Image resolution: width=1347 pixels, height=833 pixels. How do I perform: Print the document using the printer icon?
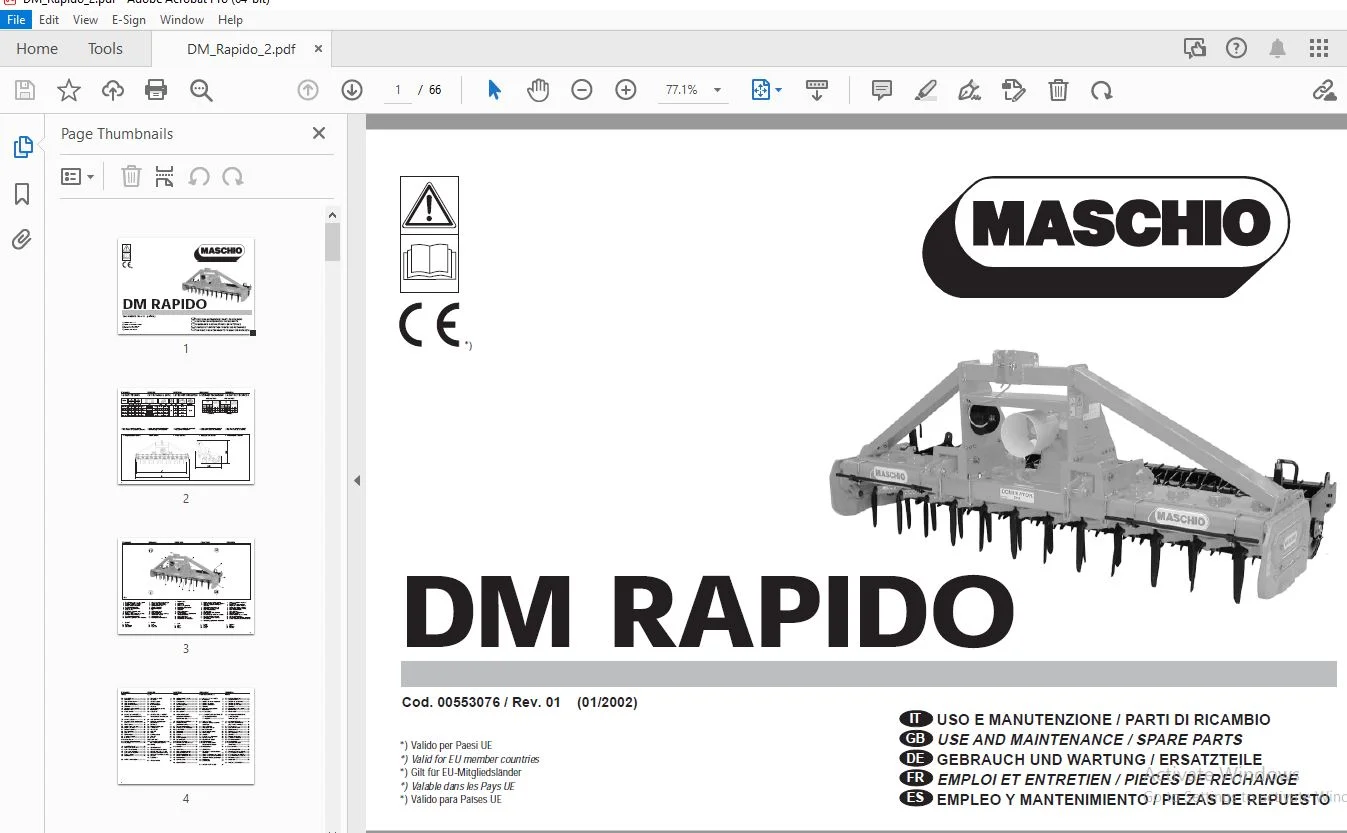tap(156, 91)
